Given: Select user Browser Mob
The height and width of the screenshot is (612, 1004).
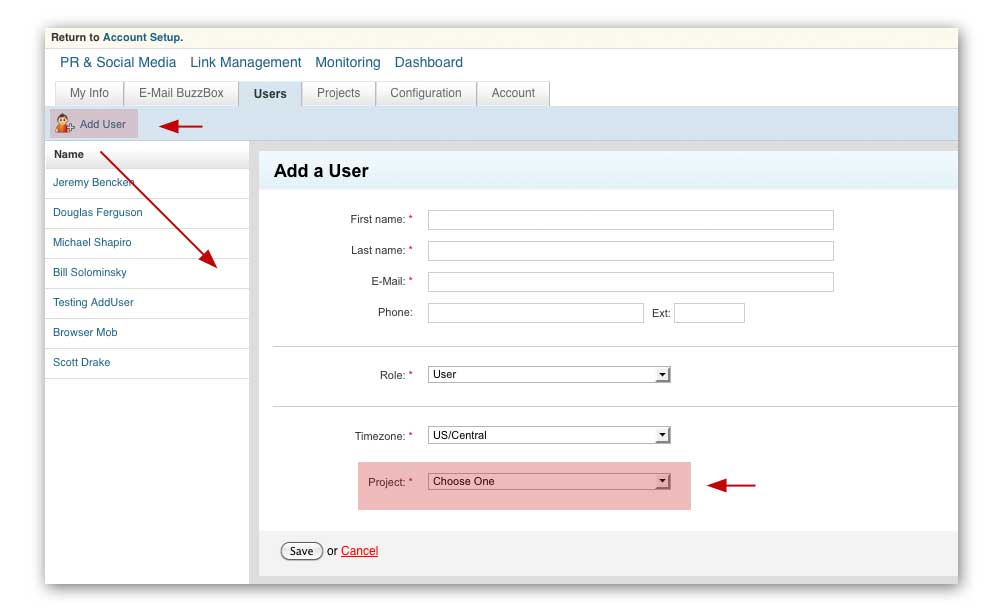Looking at the screenshot, I should pos(85,333).
